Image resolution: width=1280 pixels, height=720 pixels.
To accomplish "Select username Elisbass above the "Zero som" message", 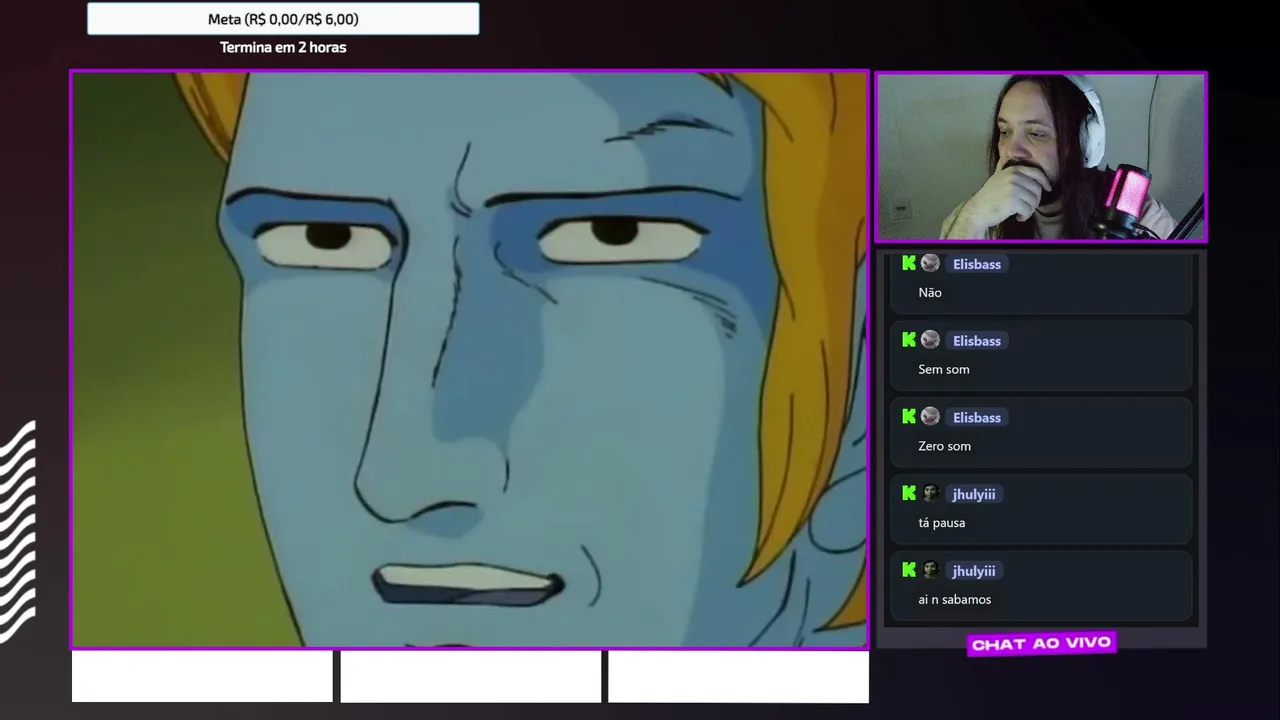I will (977, 418).
